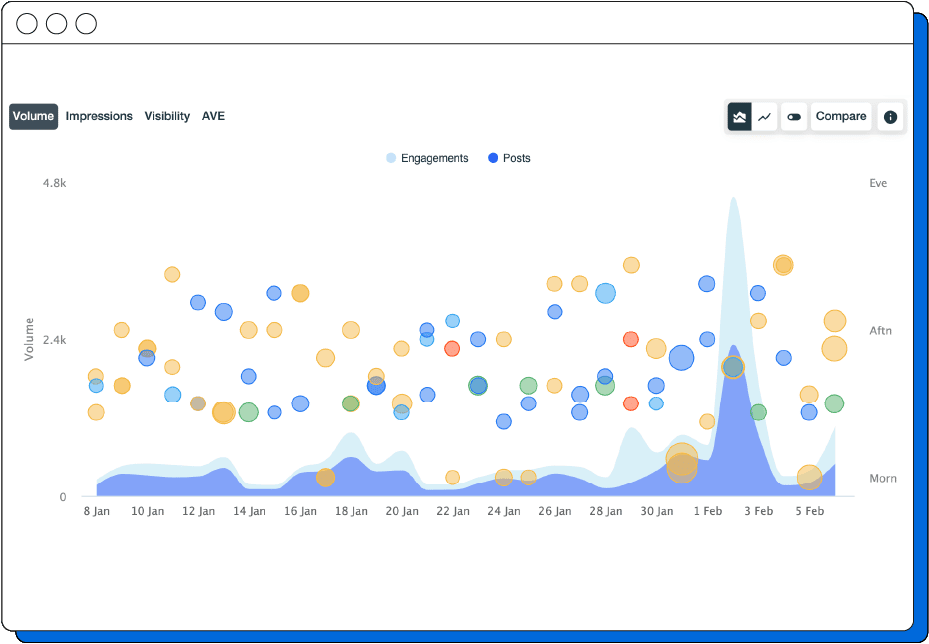
Task: Click the red bubble above 22 Jan
Action: point(452,348)
